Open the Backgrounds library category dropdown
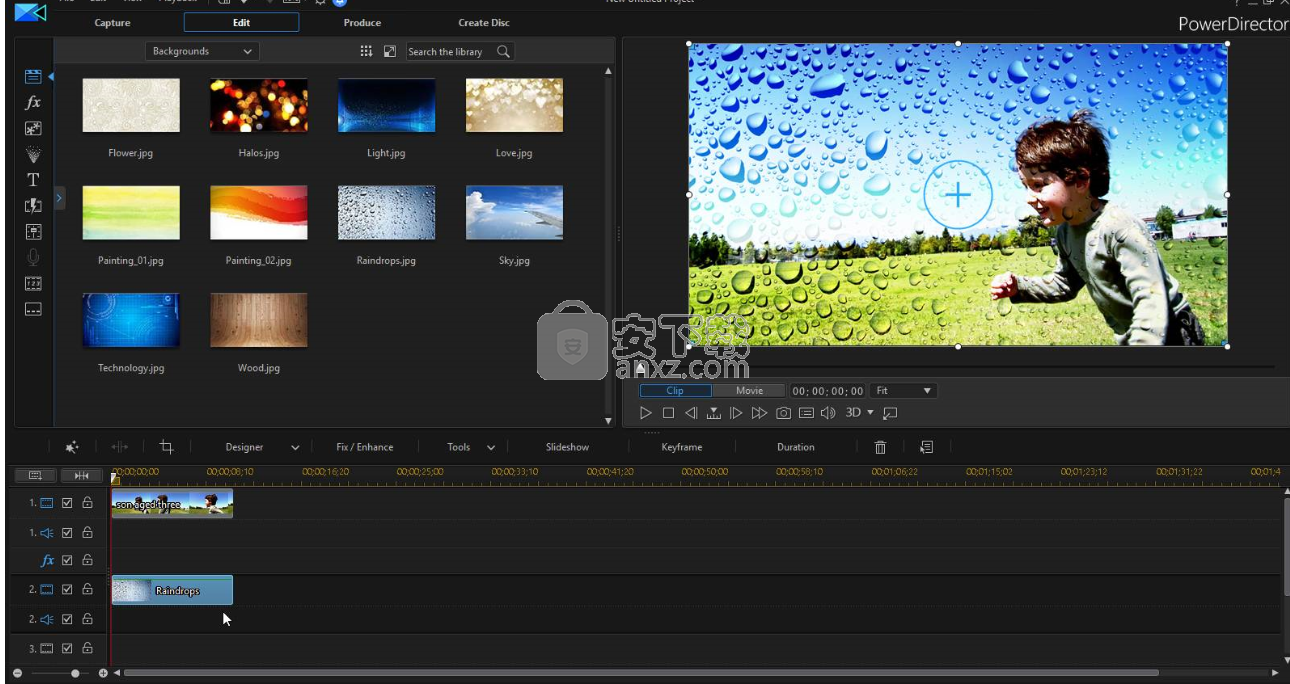The height and width of the screenshot is (684, 1290). coord(202,51)
